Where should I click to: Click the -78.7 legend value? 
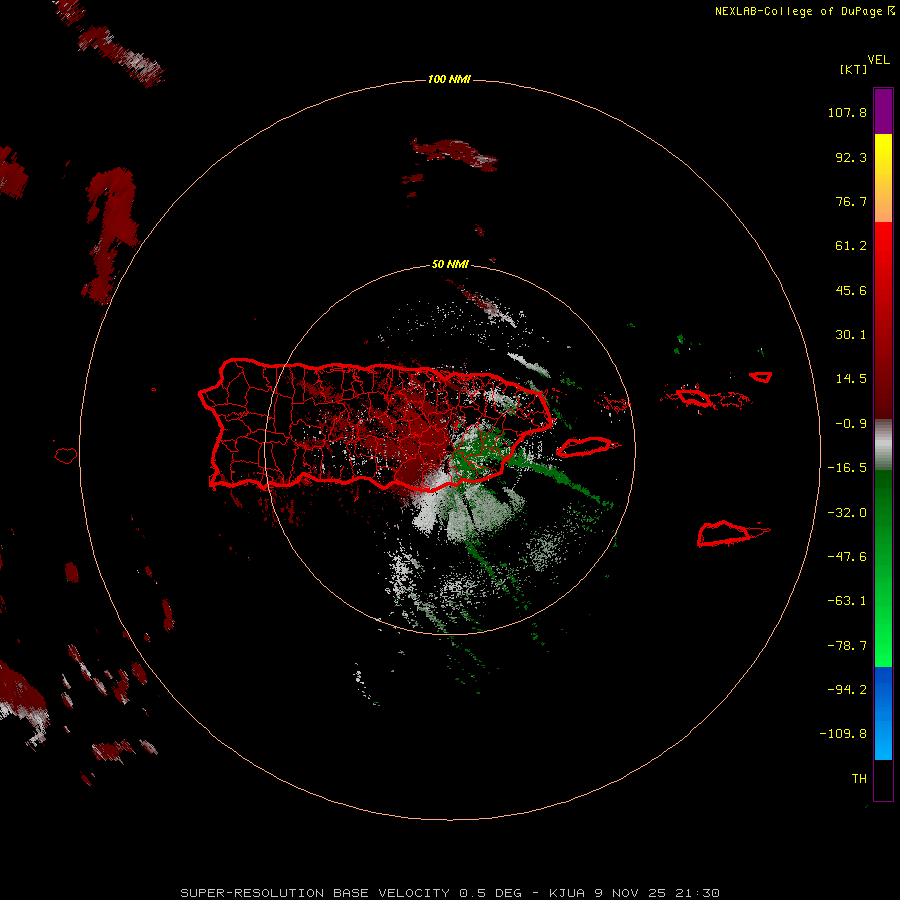pyautogui.click(x=847, y=646)
